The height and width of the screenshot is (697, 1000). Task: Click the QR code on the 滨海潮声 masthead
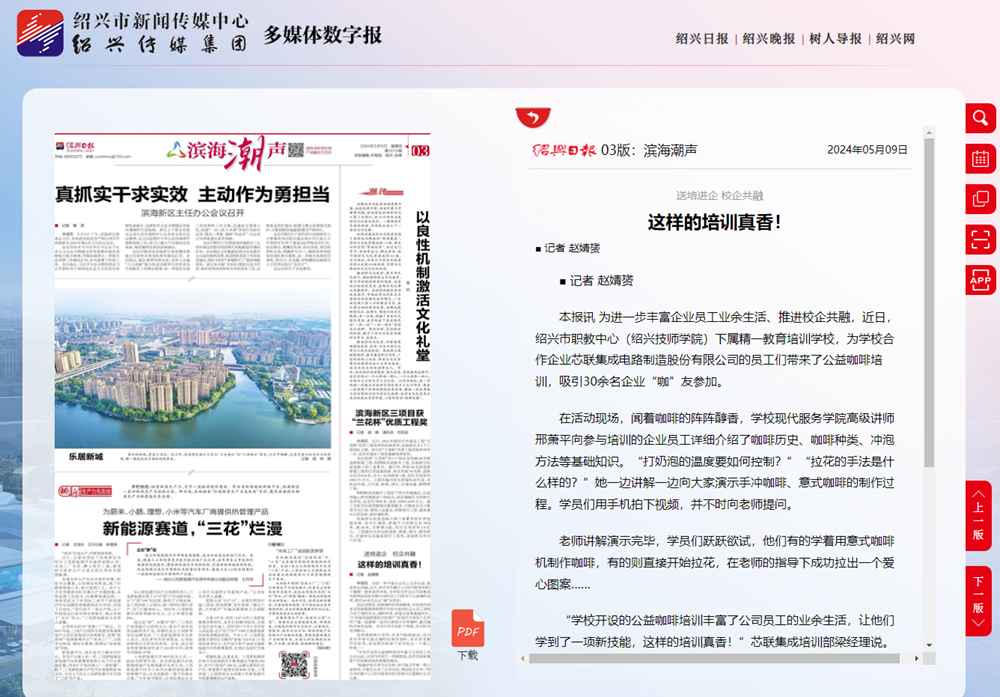click(x=297, y=149)
